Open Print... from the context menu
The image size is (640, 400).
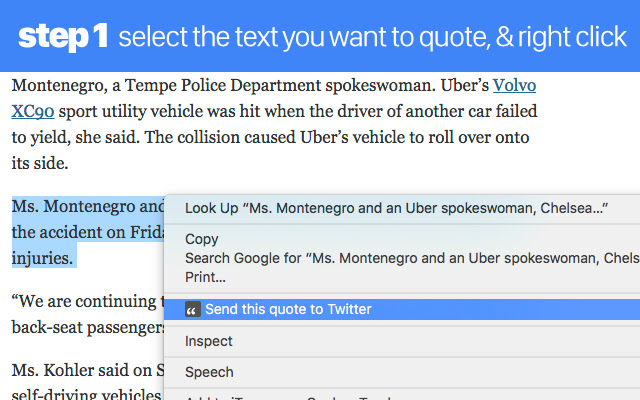pyautogui.click(x=205, y=277)
